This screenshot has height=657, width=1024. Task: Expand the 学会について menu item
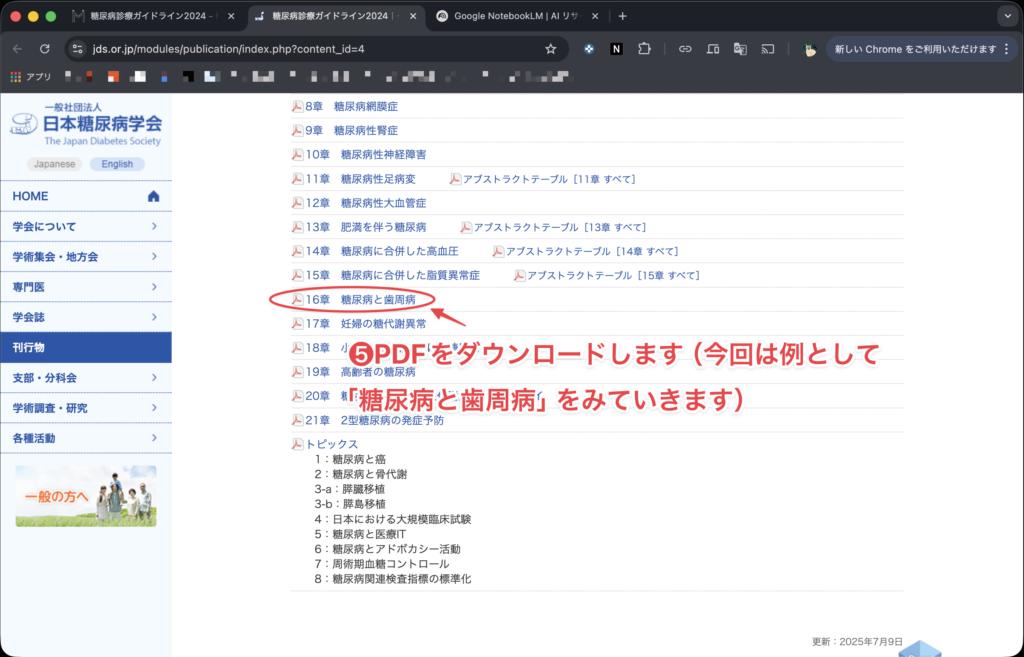tap(85, 227)
